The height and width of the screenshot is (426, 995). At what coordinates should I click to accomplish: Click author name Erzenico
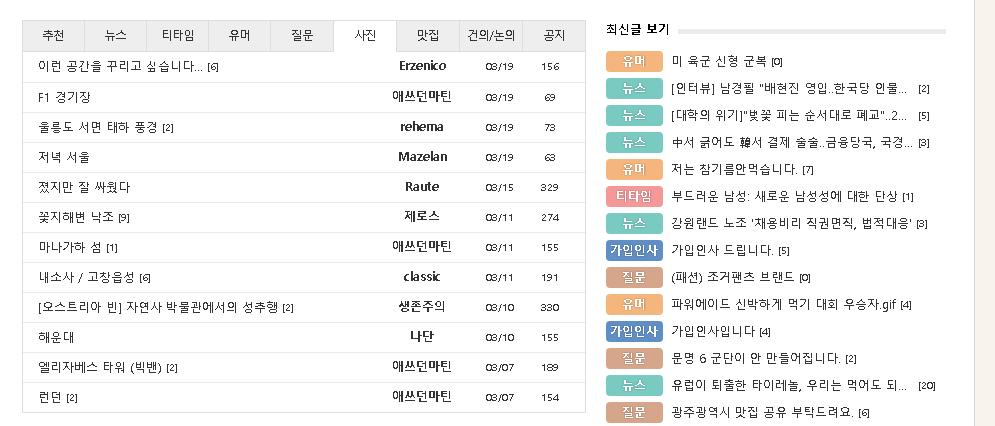tap(422, 67)
